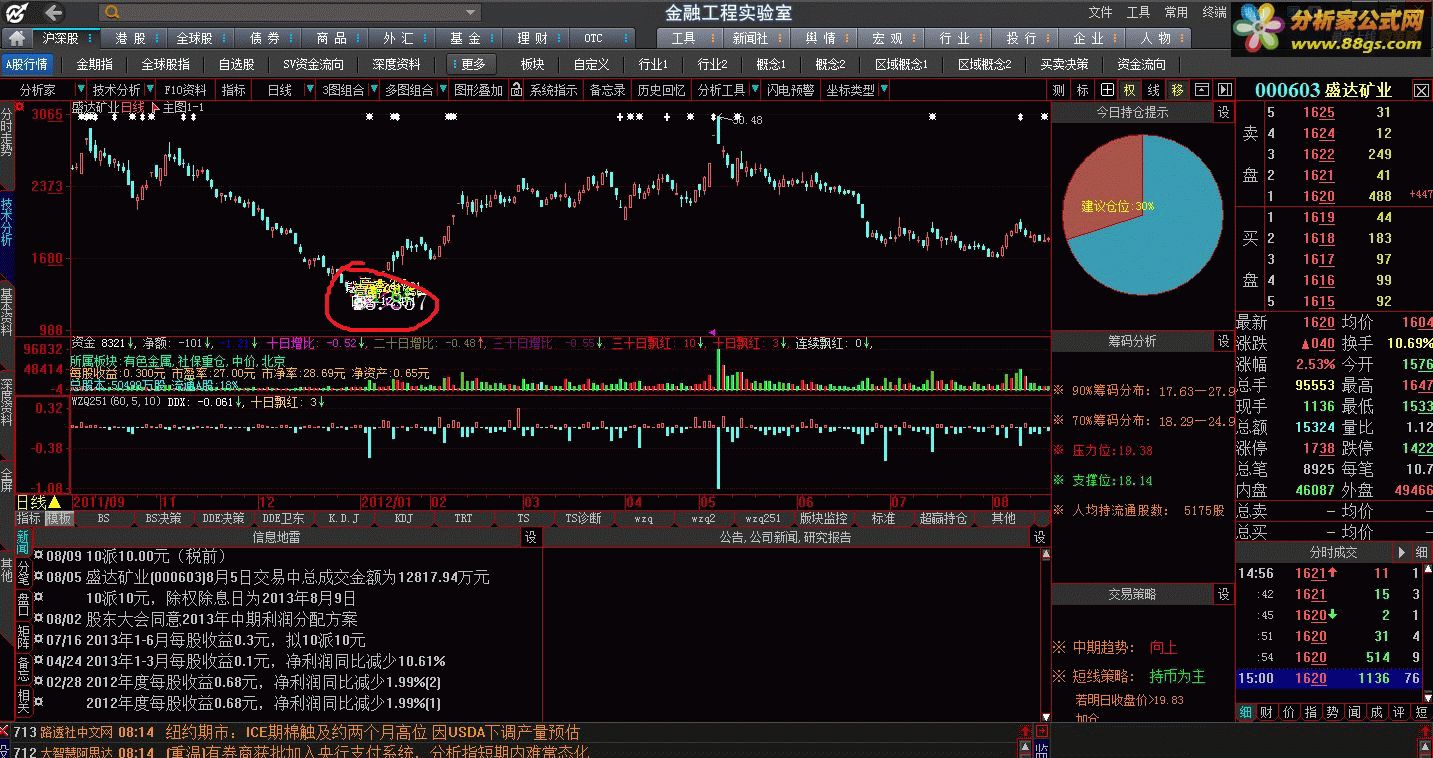Click the crosshair grid icon

pyautogui.click(x=1107, y=90)
